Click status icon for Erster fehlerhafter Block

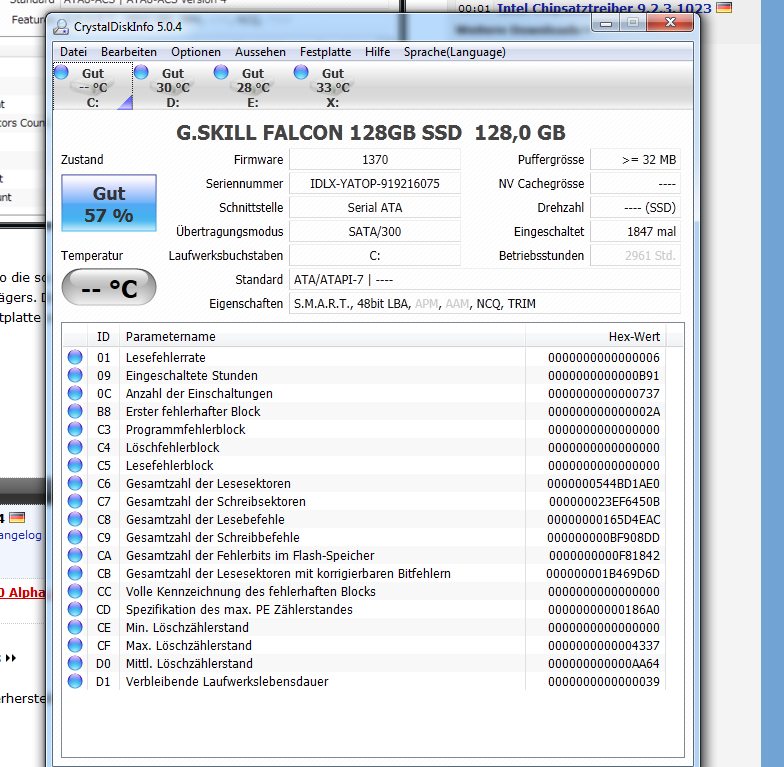(x=75, y=411)
